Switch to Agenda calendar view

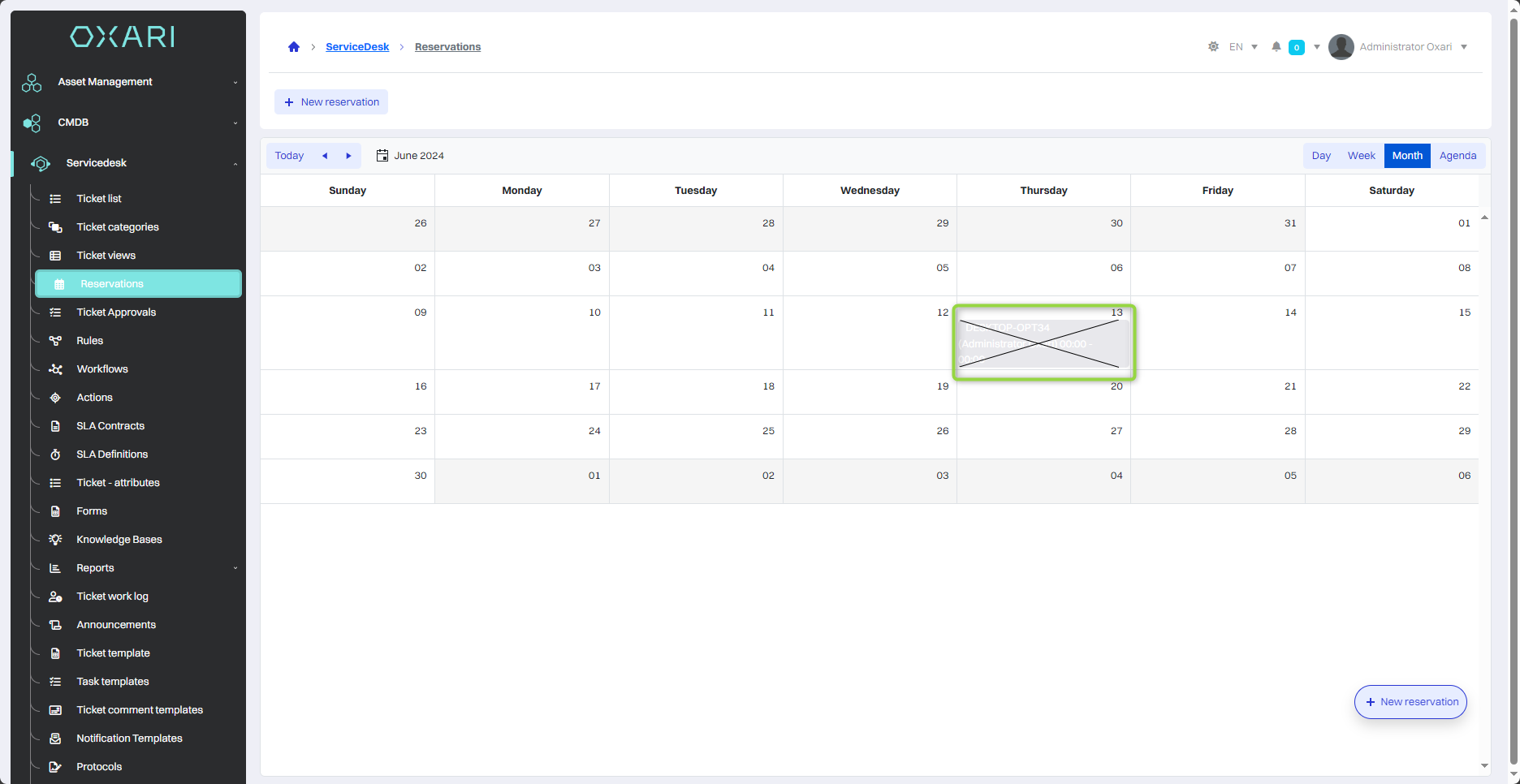[1457, 156]
